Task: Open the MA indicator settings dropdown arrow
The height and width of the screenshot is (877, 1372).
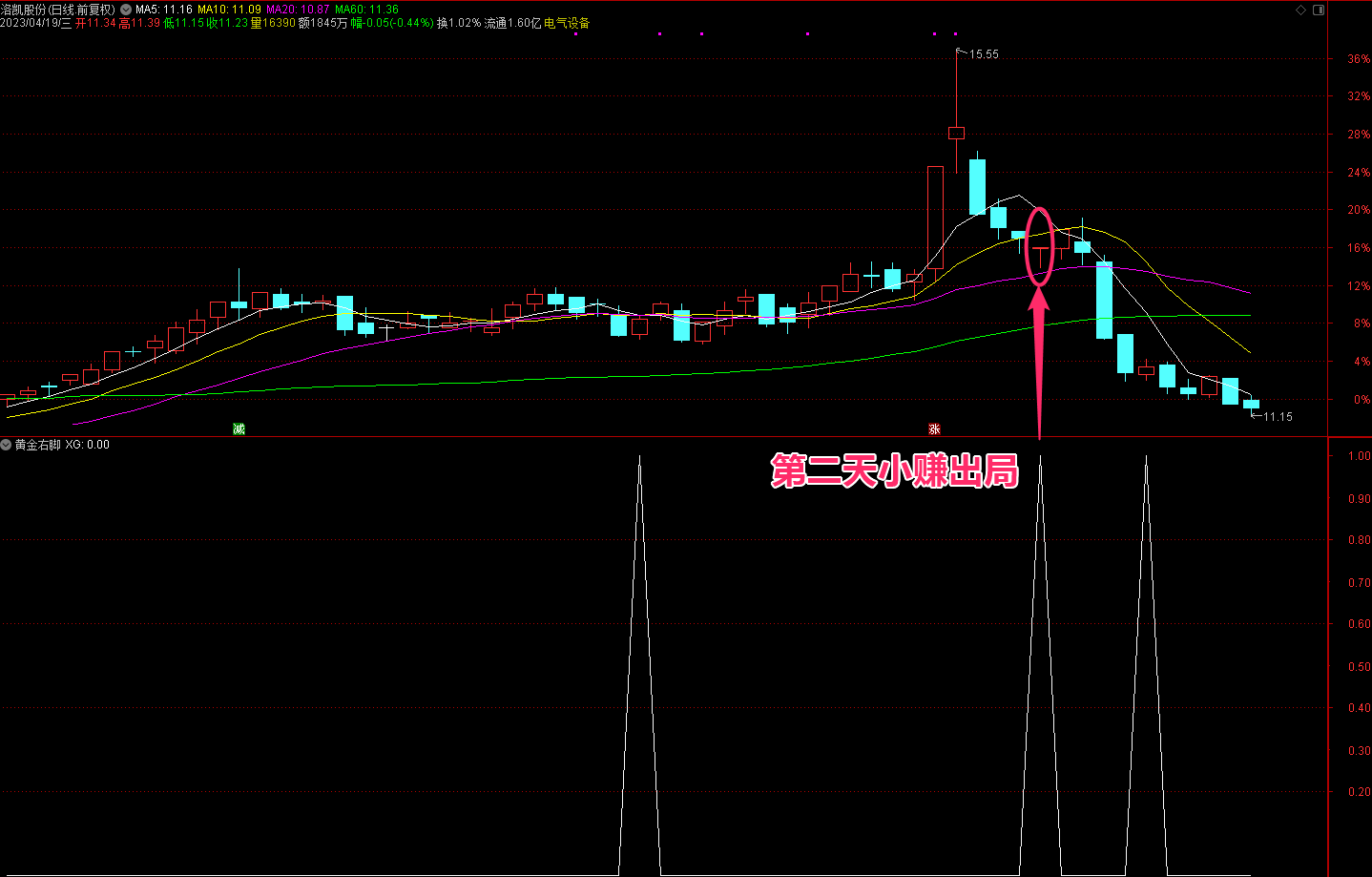Action: pyautogui.click(x=126, y=10)
